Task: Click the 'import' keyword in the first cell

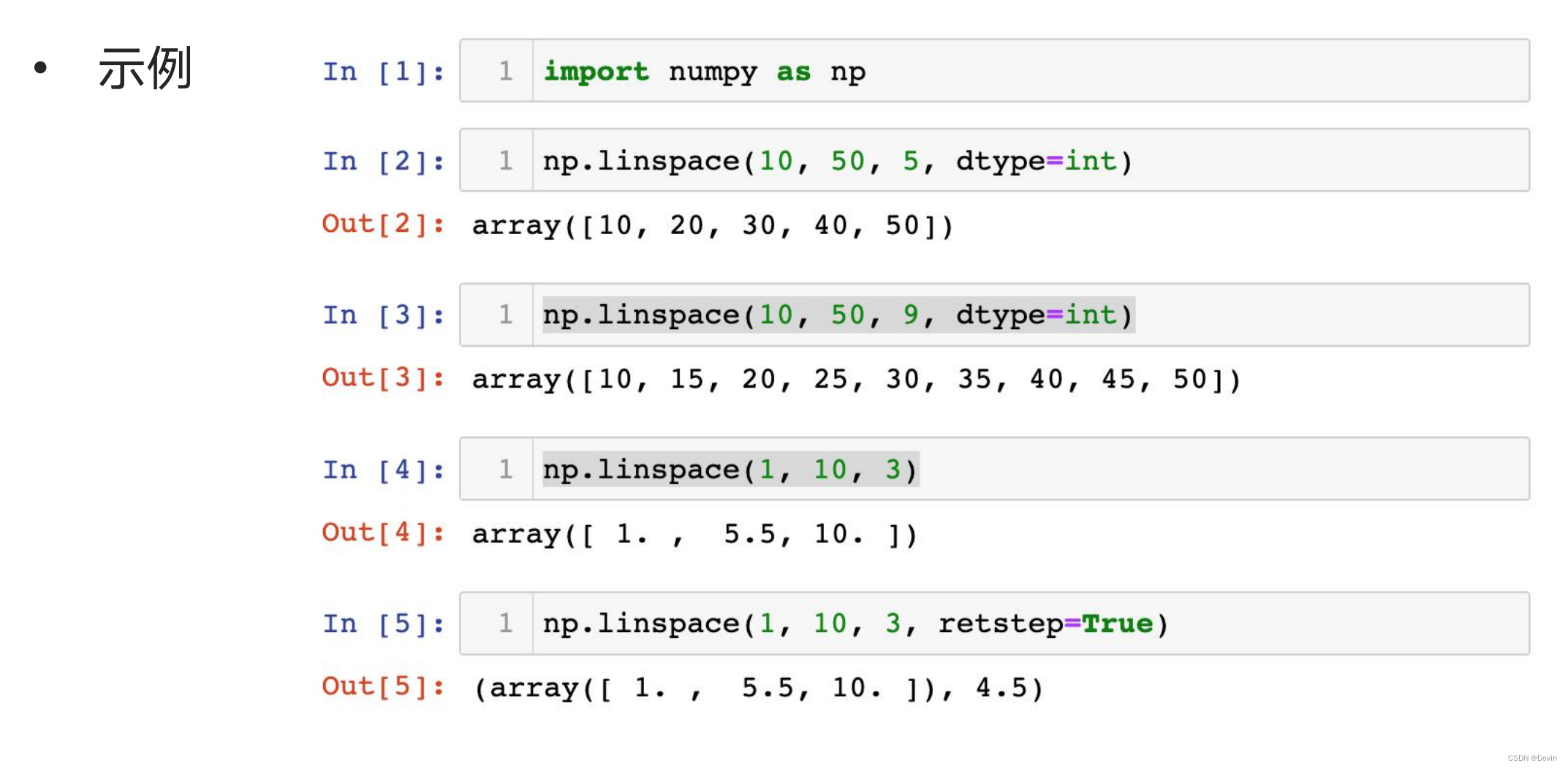Action: 596,72
